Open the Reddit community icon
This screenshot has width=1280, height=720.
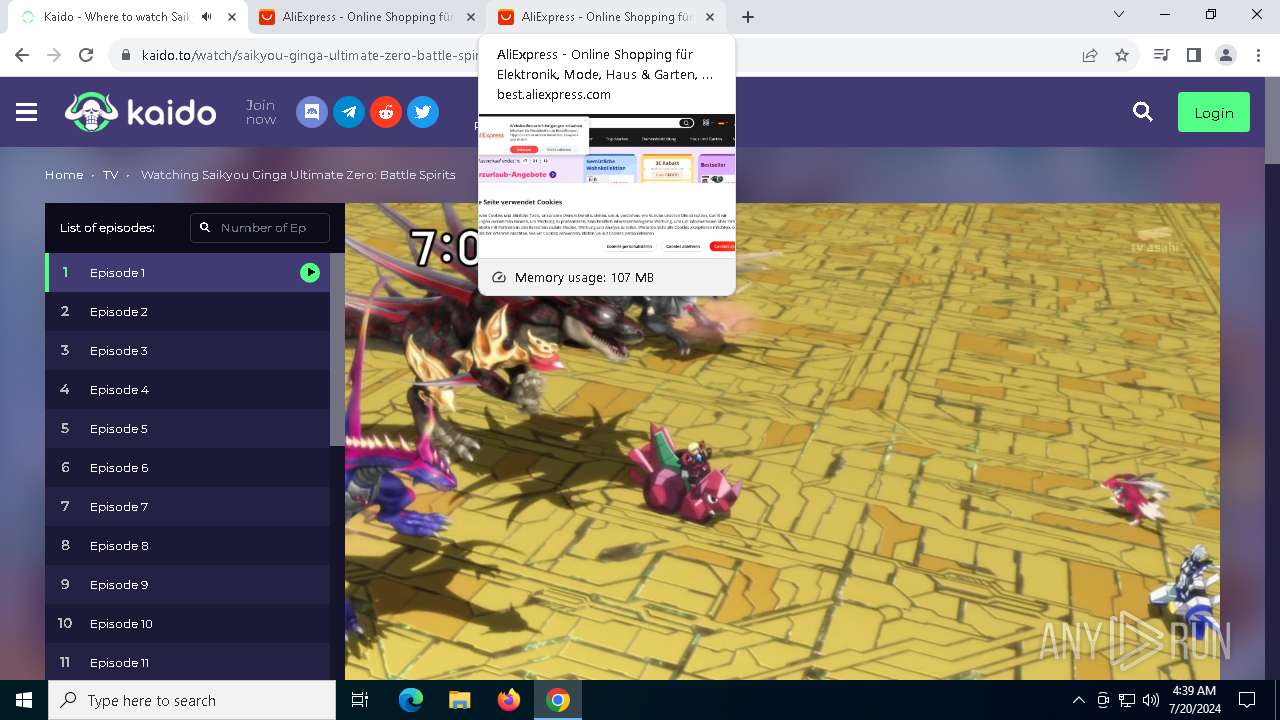tap(386, 112)
